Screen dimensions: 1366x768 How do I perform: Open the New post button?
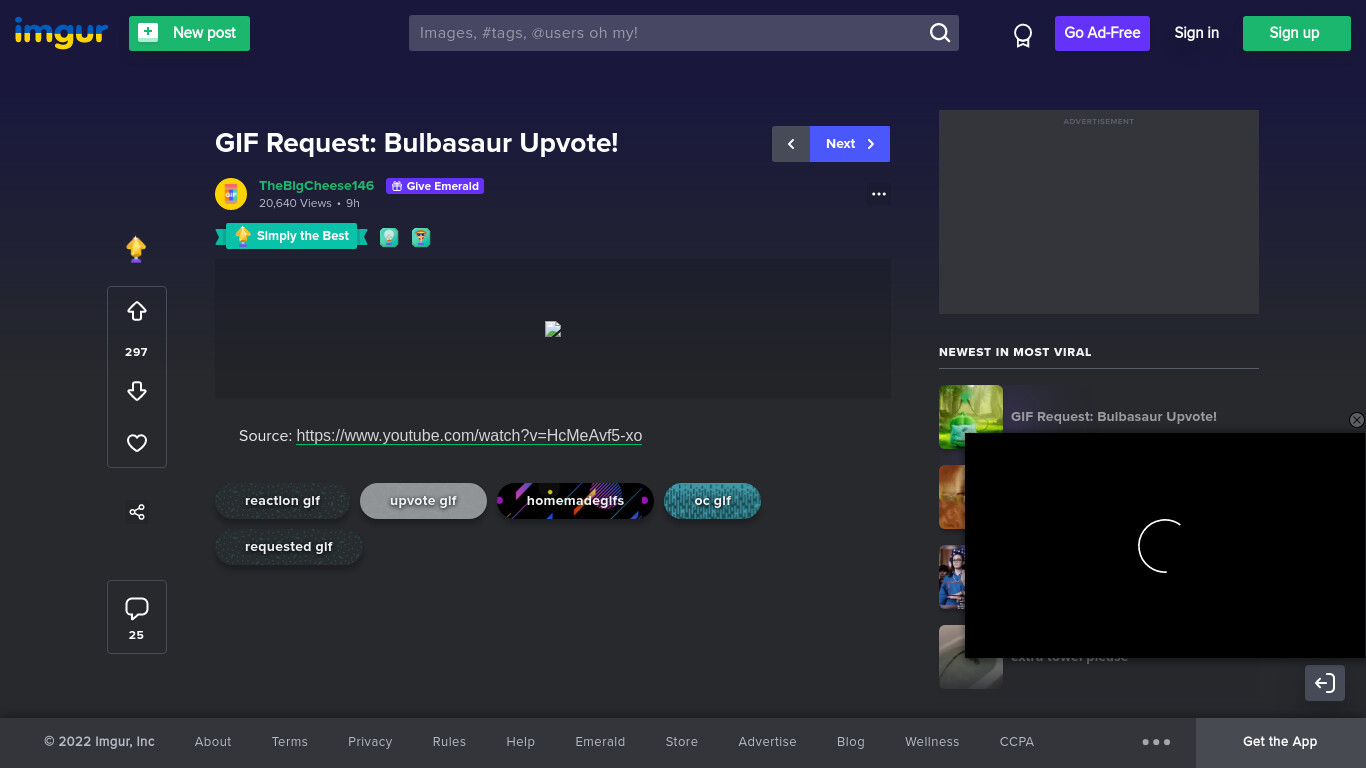(x=189, y=33)
